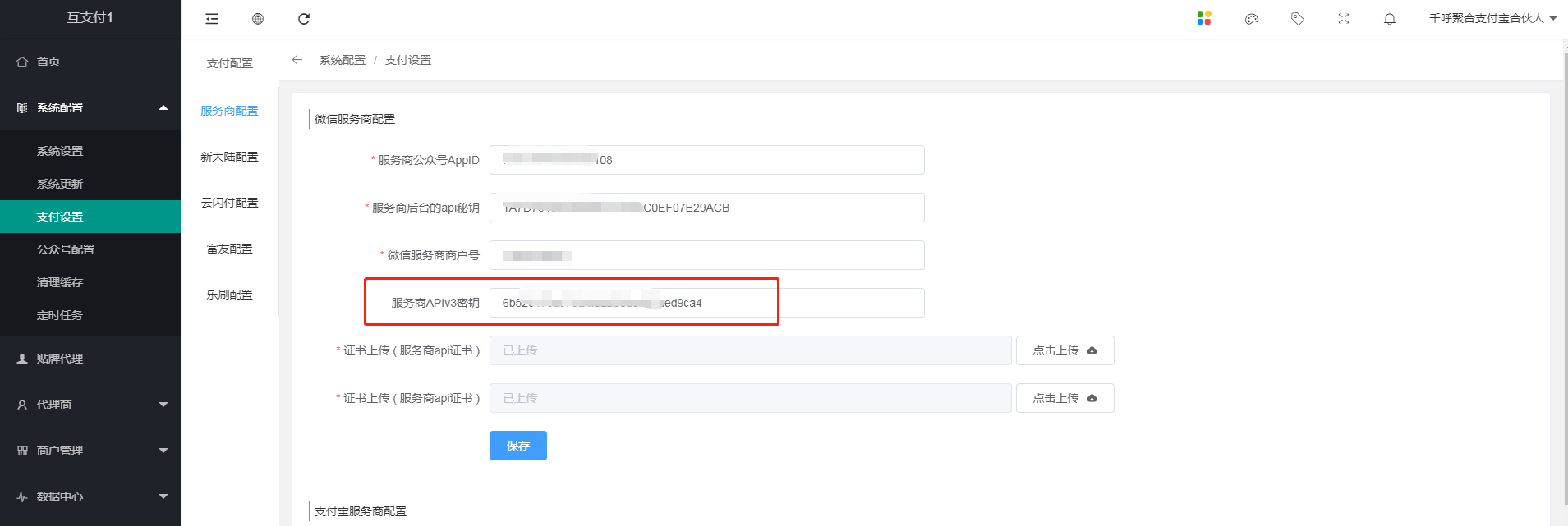Toggle the sidebar collapse hamburger icon
The height and width of the screenshot is (526, 1568).
pos(212,19)
